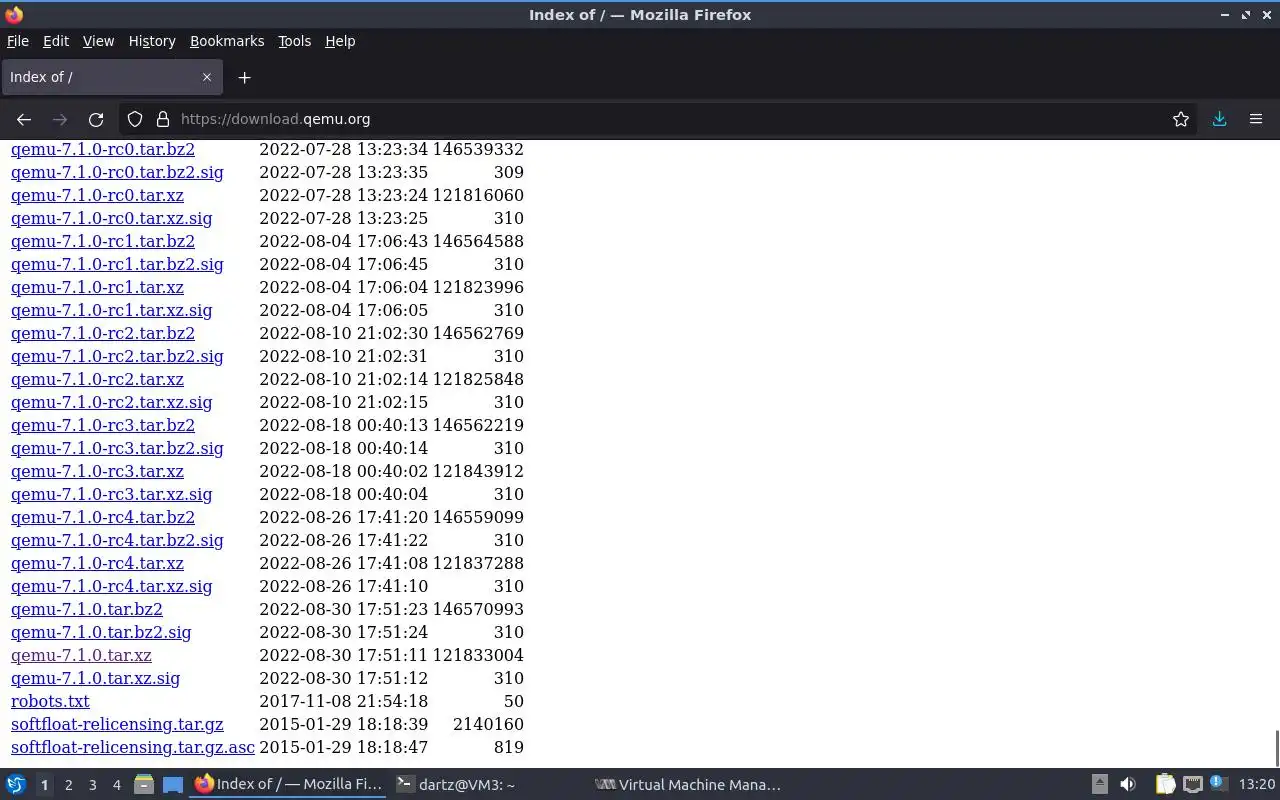Switch to workspace 3
Viewport: 1280px width, 800px height.
click(x=92, y=785)
